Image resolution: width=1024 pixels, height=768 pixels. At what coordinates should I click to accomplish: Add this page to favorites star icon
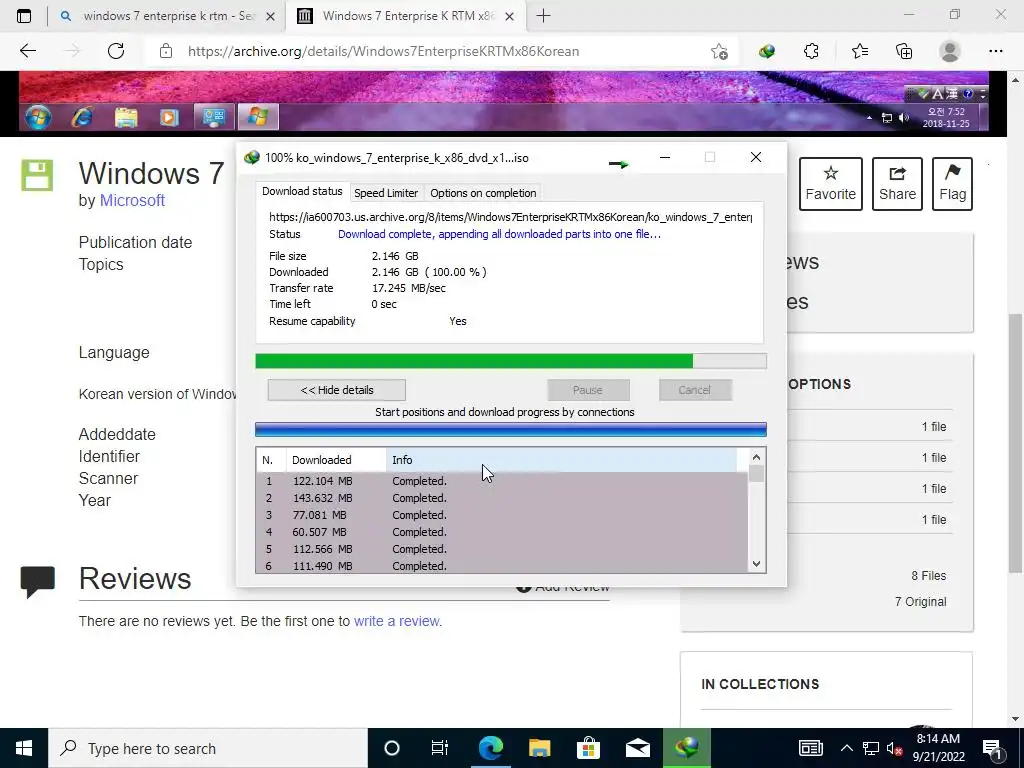719,51
